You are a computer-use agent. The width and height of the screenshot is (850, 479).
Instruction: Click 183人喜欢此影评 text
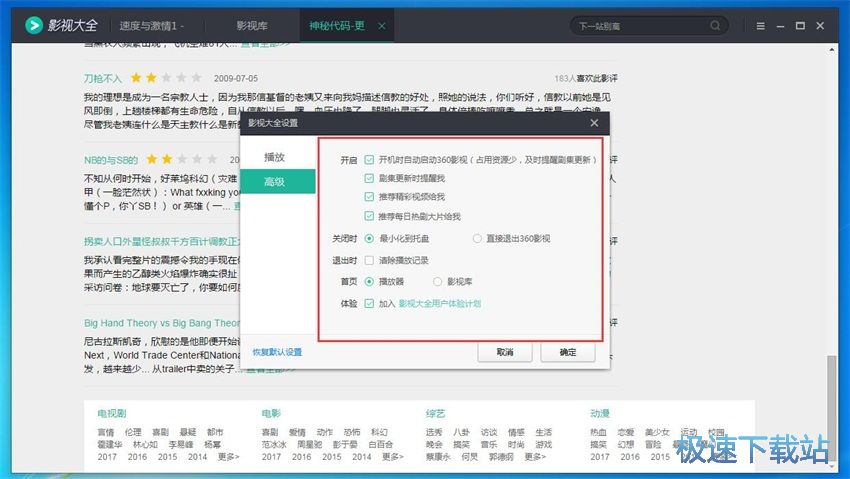tap(586, 79)
